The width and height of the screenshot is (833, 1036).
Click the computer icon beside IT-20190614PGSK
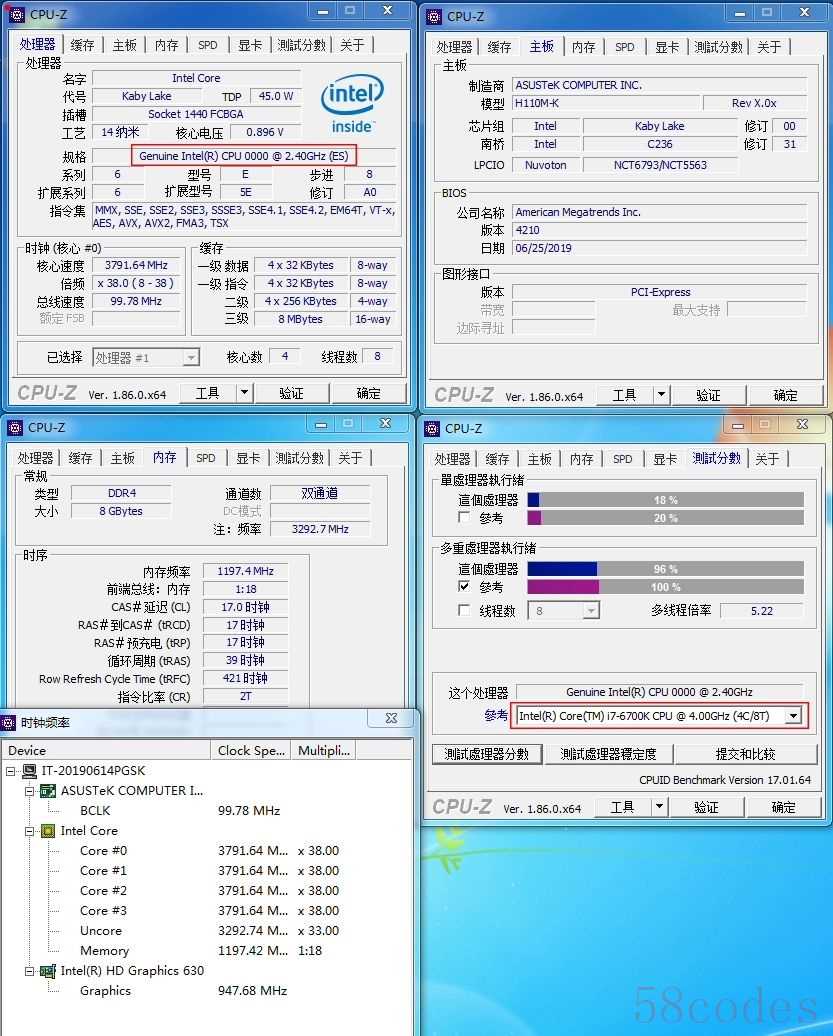click(x=30, y=770)
